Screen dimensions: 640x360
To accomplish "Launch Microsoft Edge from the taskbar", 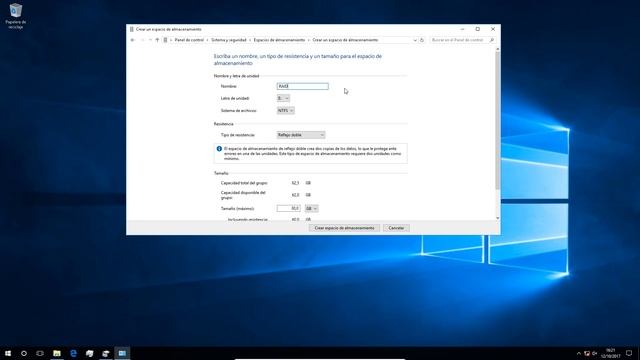I will click(73, 353).
